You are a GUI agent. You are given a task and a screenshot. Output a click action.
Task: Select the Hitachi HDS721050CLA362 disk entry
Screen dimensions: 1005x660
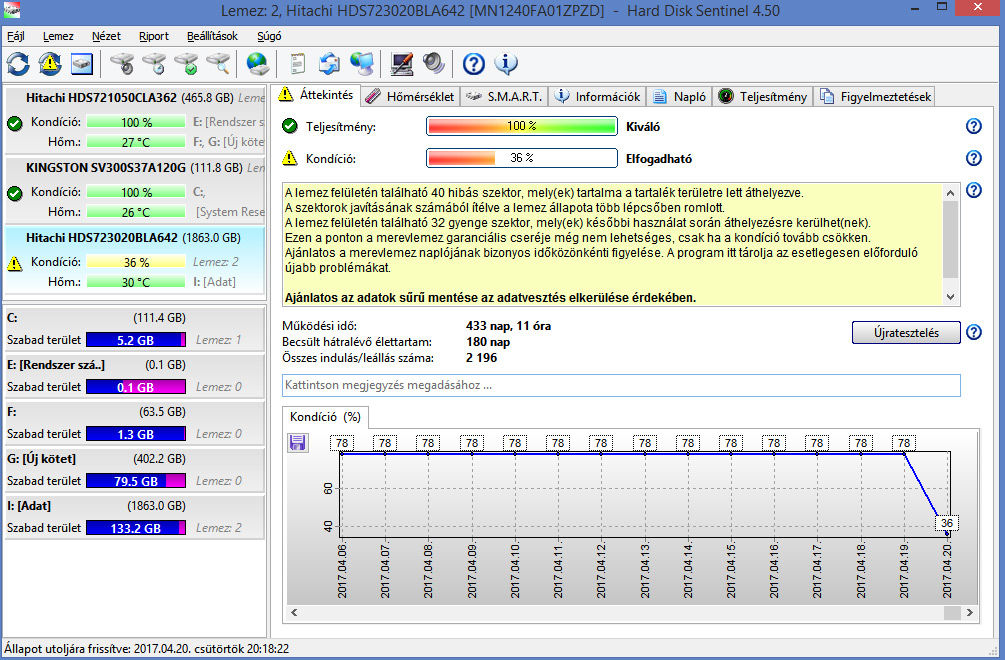pos(135,119)
